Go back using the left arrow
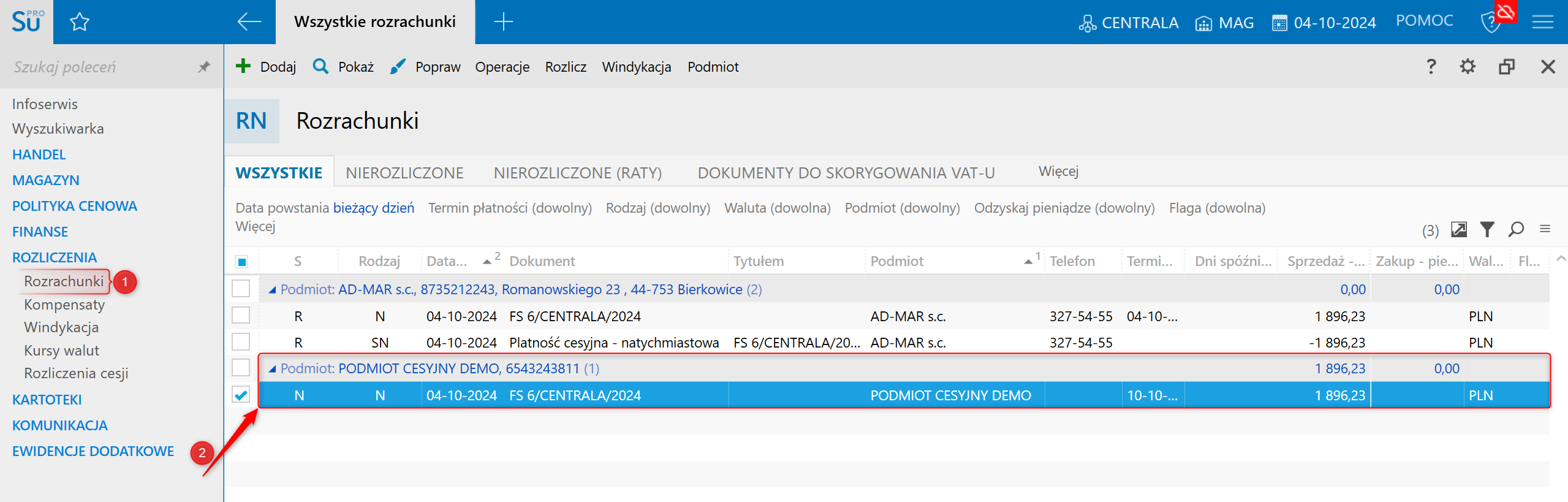Viewport: 1568px width, 502px height. [x=249, y=22]
